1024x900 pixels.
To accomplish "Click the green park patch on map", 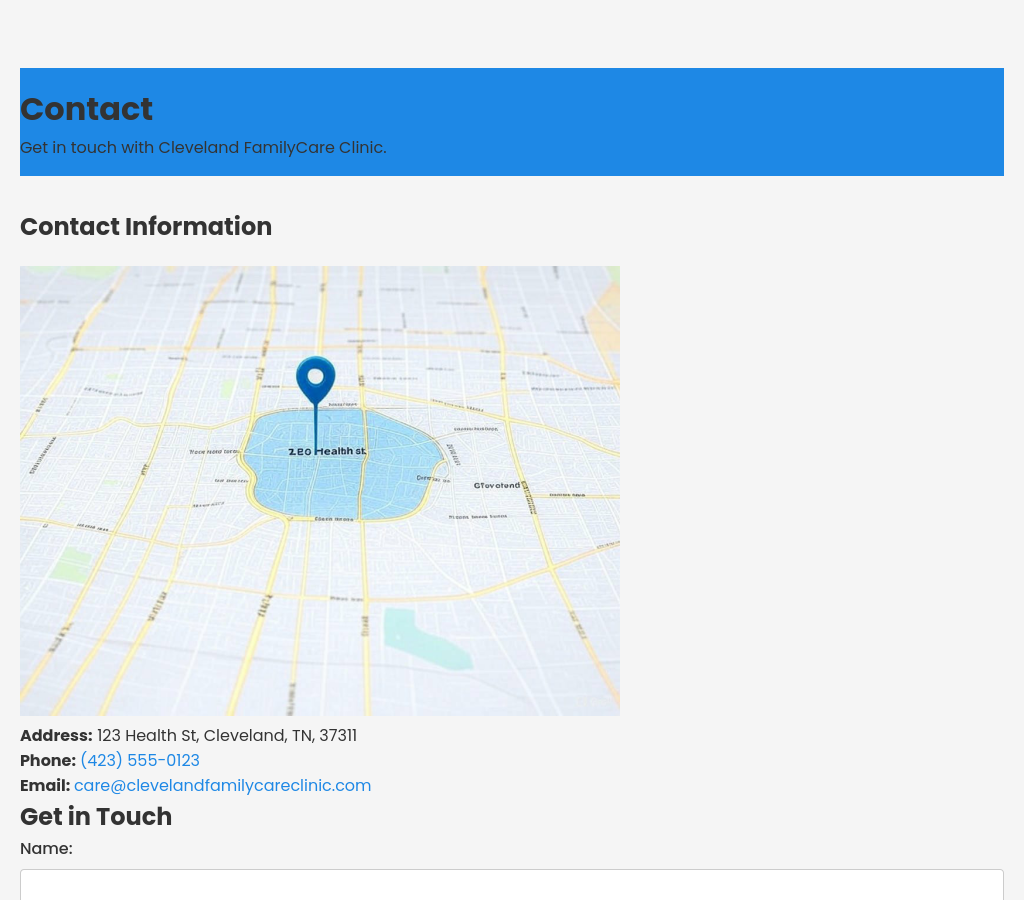I will click(70, 565).
